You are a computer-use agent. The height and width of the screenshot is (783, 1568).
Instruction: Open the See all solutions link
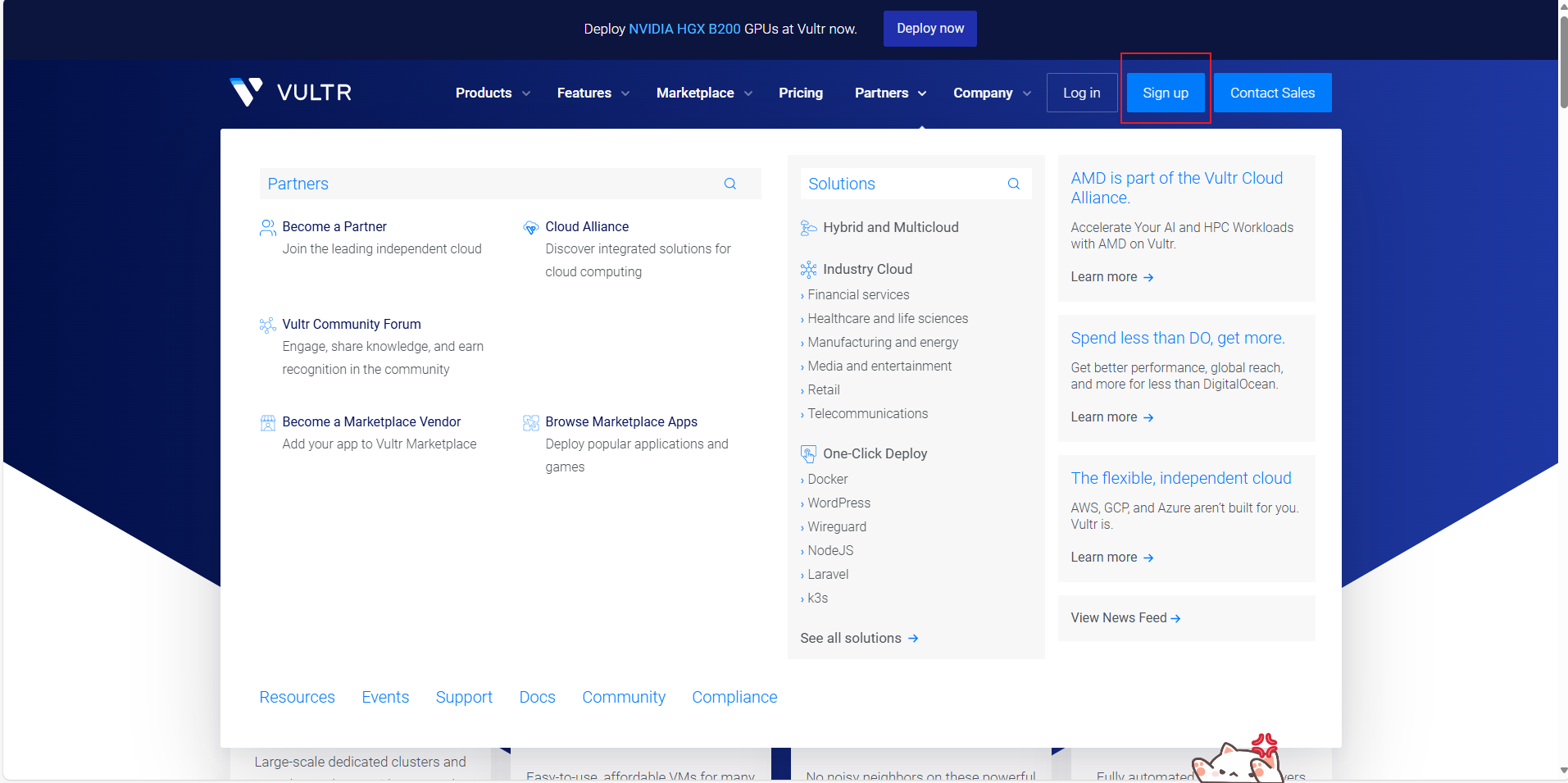pyautogui.click(x=858, y=638)
